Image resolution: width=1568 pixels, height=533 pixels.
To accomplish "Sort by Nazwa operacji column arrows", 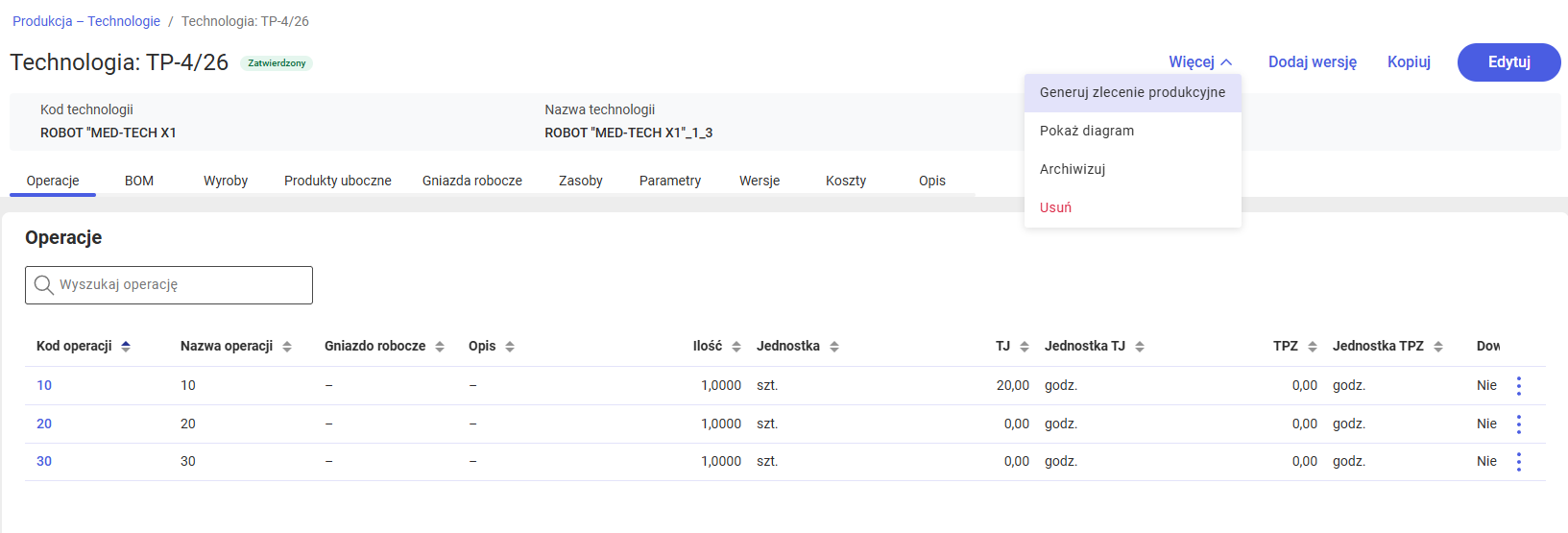I will coord(287,347).
